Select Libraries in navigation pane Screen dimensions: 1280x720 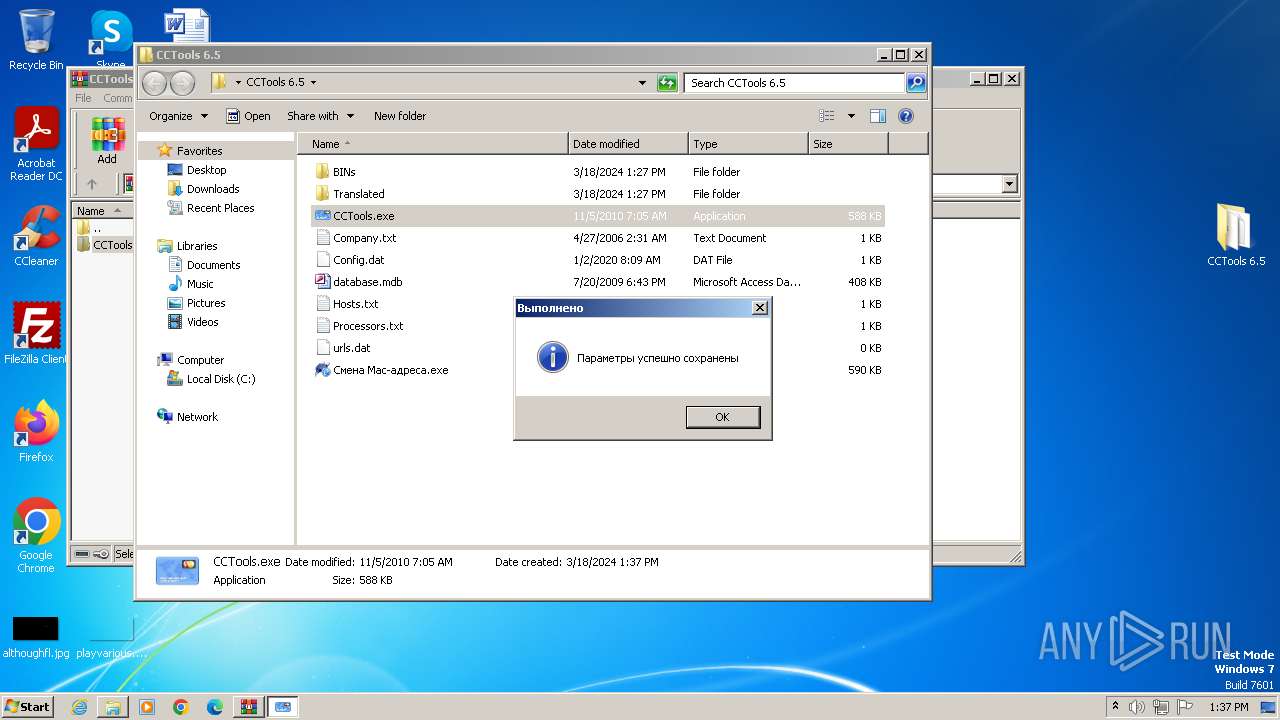pyautogui.click(x=197, y=246)
